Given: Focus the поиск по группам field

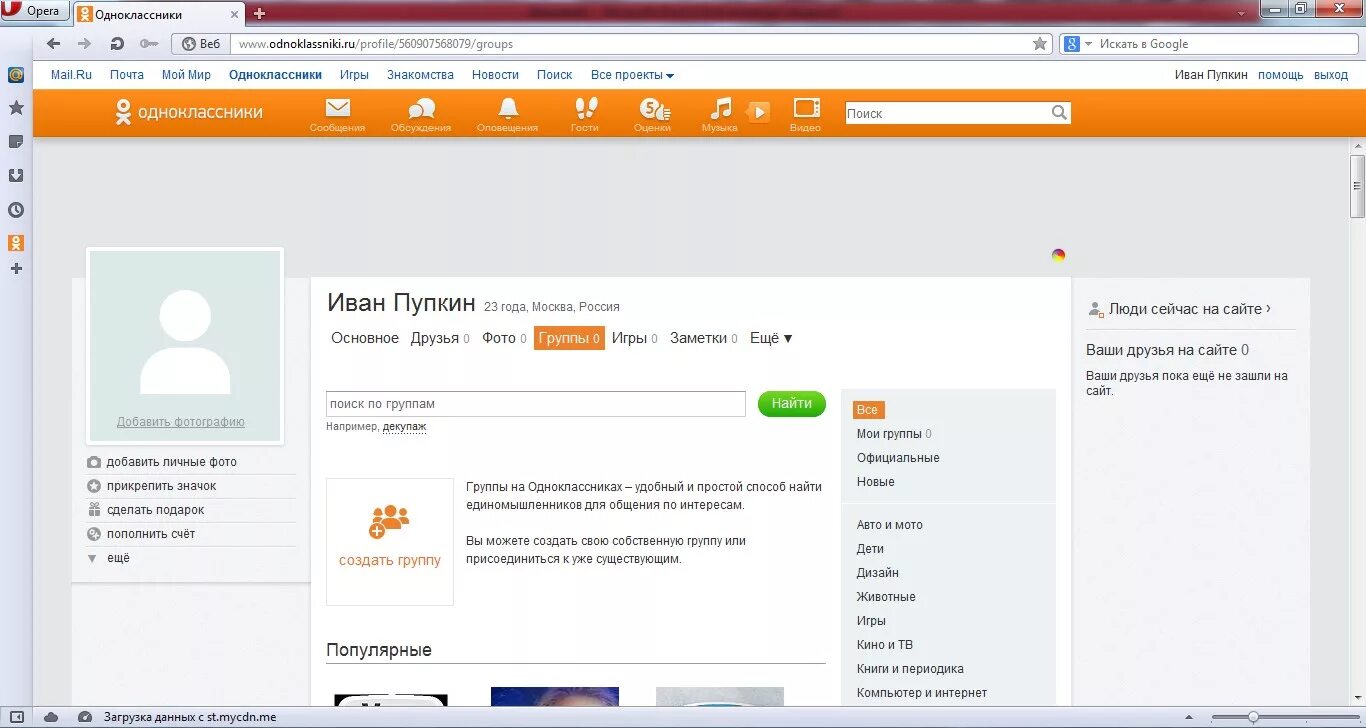Looking at the screenshot, I should pyautogui.click(x=536, y=404).
